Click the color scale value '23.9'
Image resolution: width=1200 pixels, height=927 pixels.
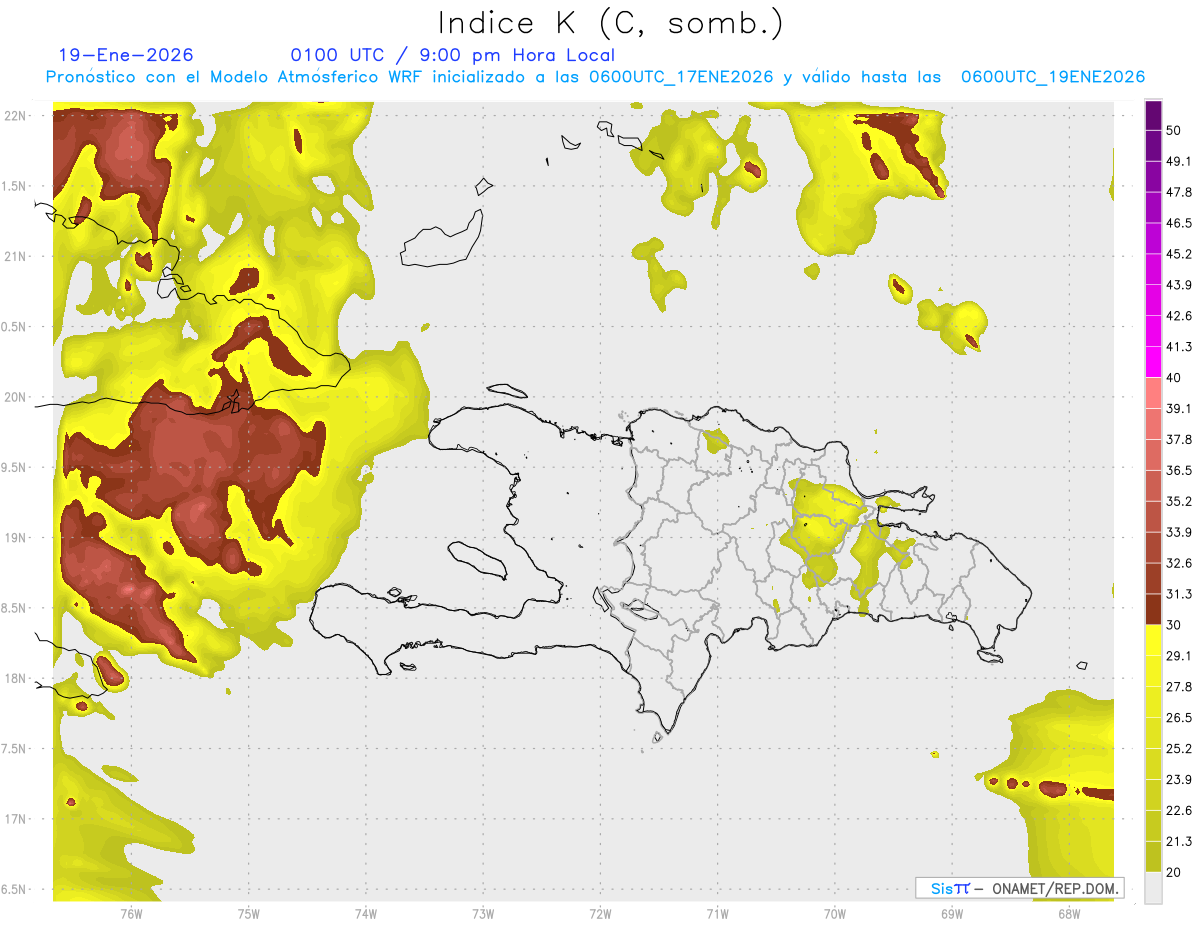(1179, 780)
